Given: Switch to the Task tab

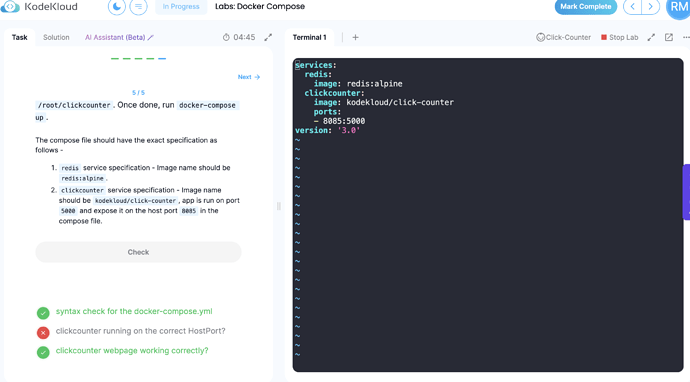Looking at the screenshot, I should tap(19, 37).
